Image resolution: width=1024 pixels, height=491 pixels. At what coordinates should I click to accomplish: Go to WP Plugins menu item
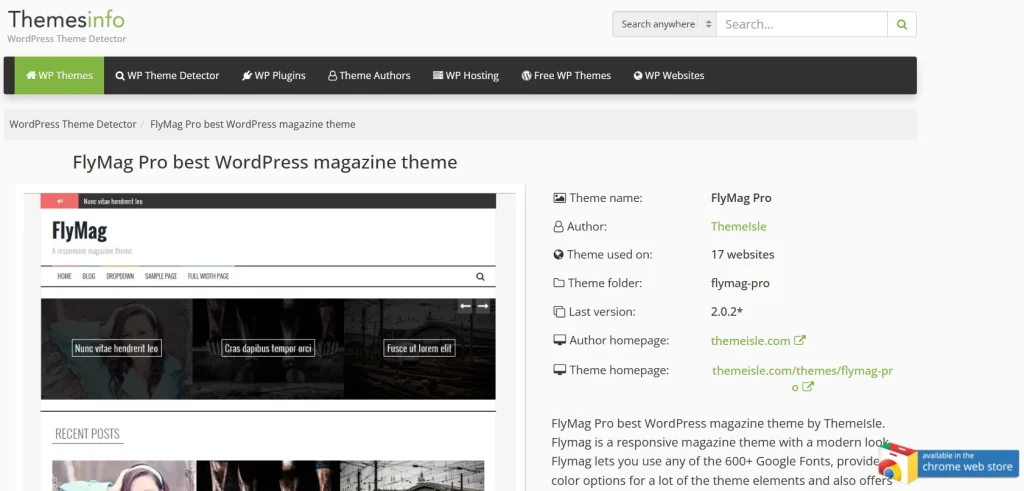pyautogui.click(x=274, y=76)
